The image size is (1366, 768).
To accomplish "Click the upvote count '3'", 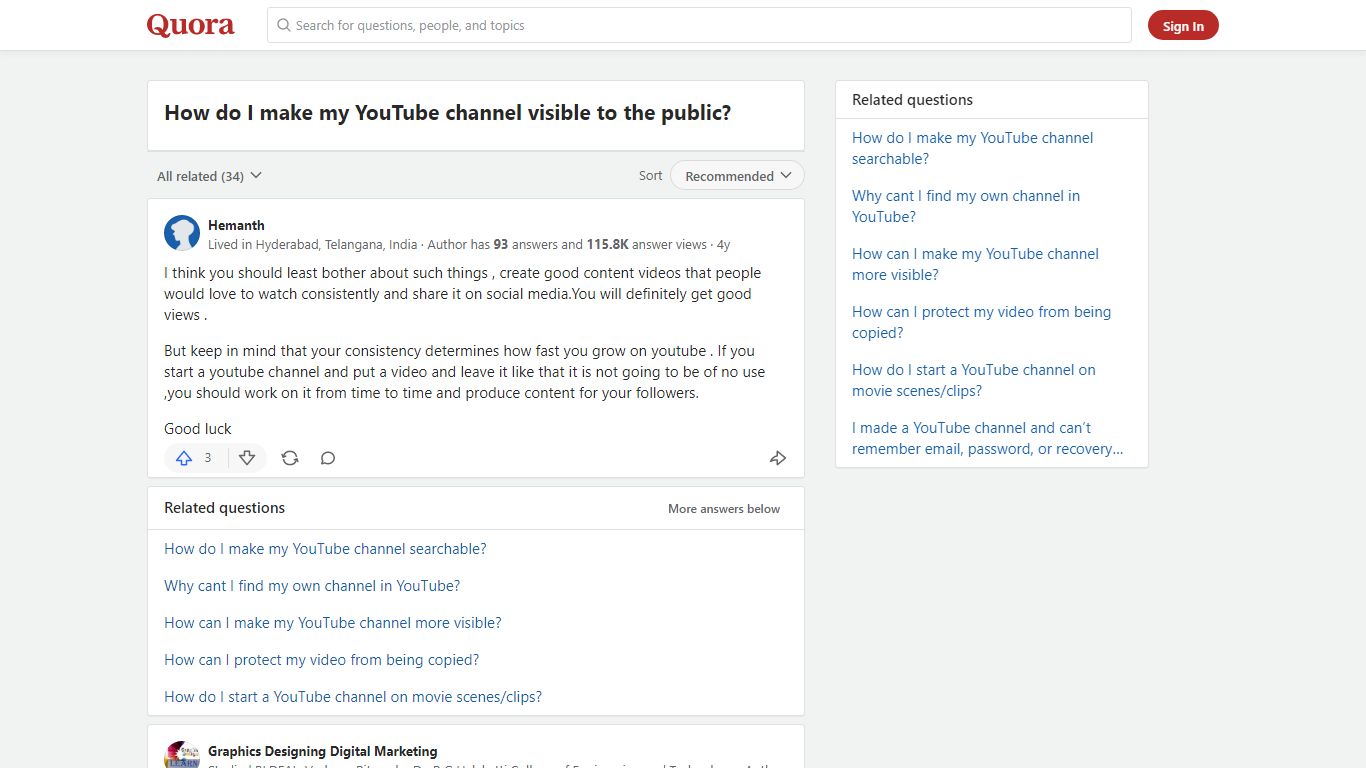I will [208, 458].
